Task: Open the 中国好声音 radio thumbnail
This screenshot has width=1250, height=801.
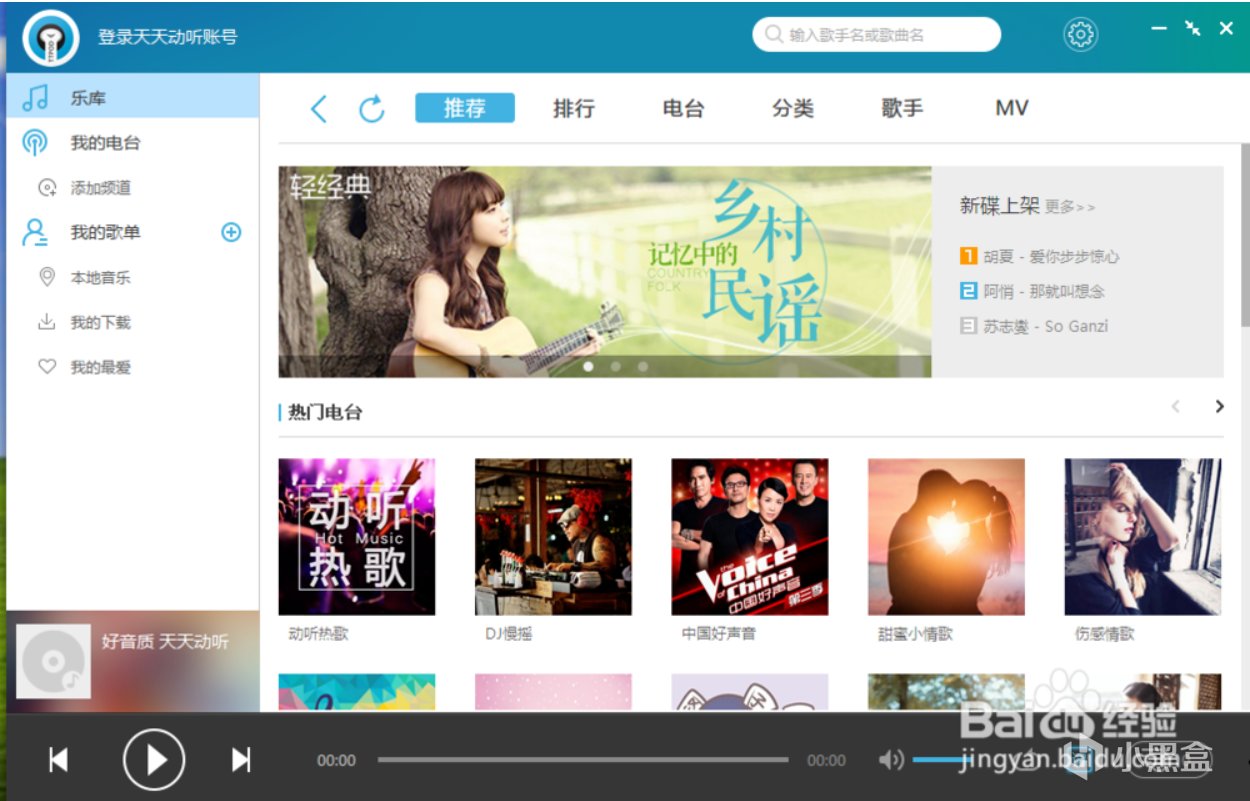Action: [x=750, y=537]
